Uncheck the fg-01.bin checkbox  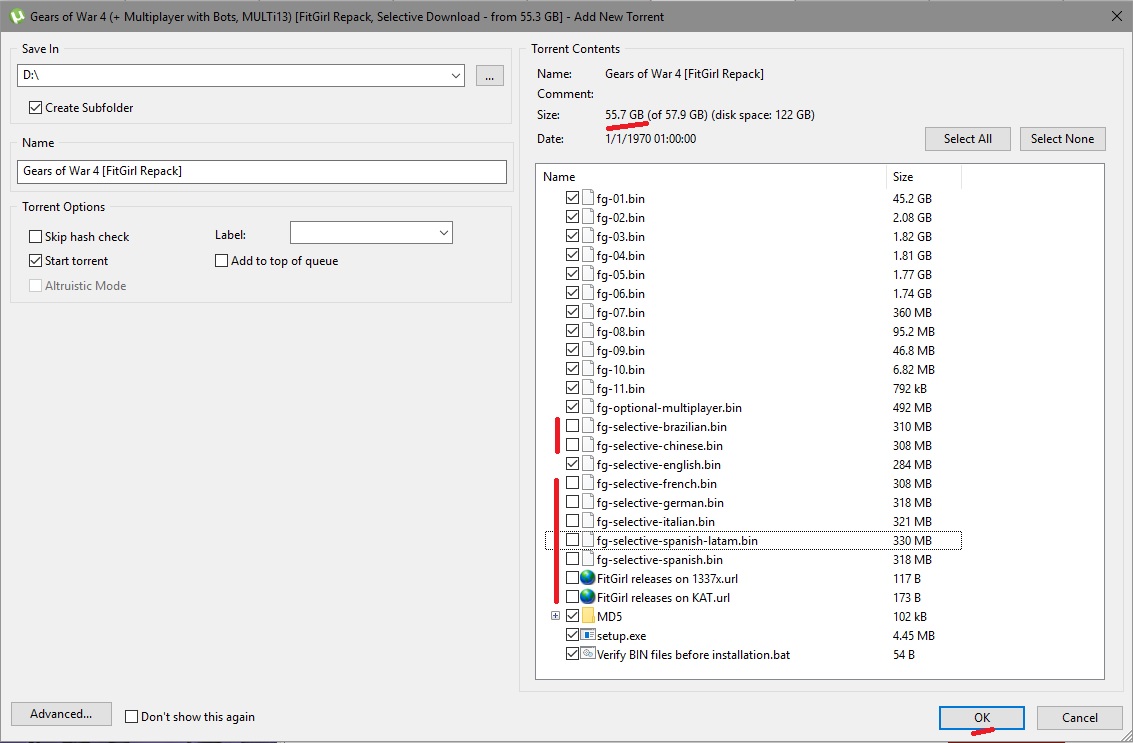(572, 197)
